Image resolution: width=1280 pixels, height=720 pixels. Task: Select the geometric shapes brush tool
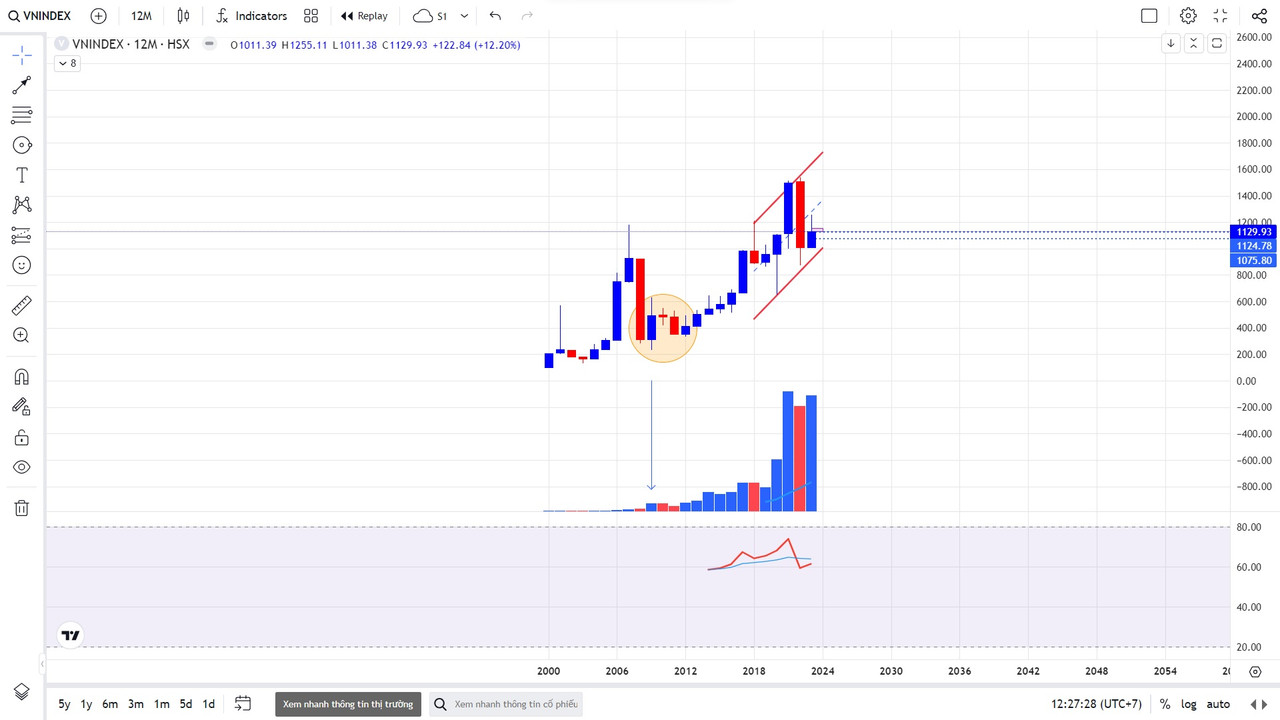pos(21,145)
